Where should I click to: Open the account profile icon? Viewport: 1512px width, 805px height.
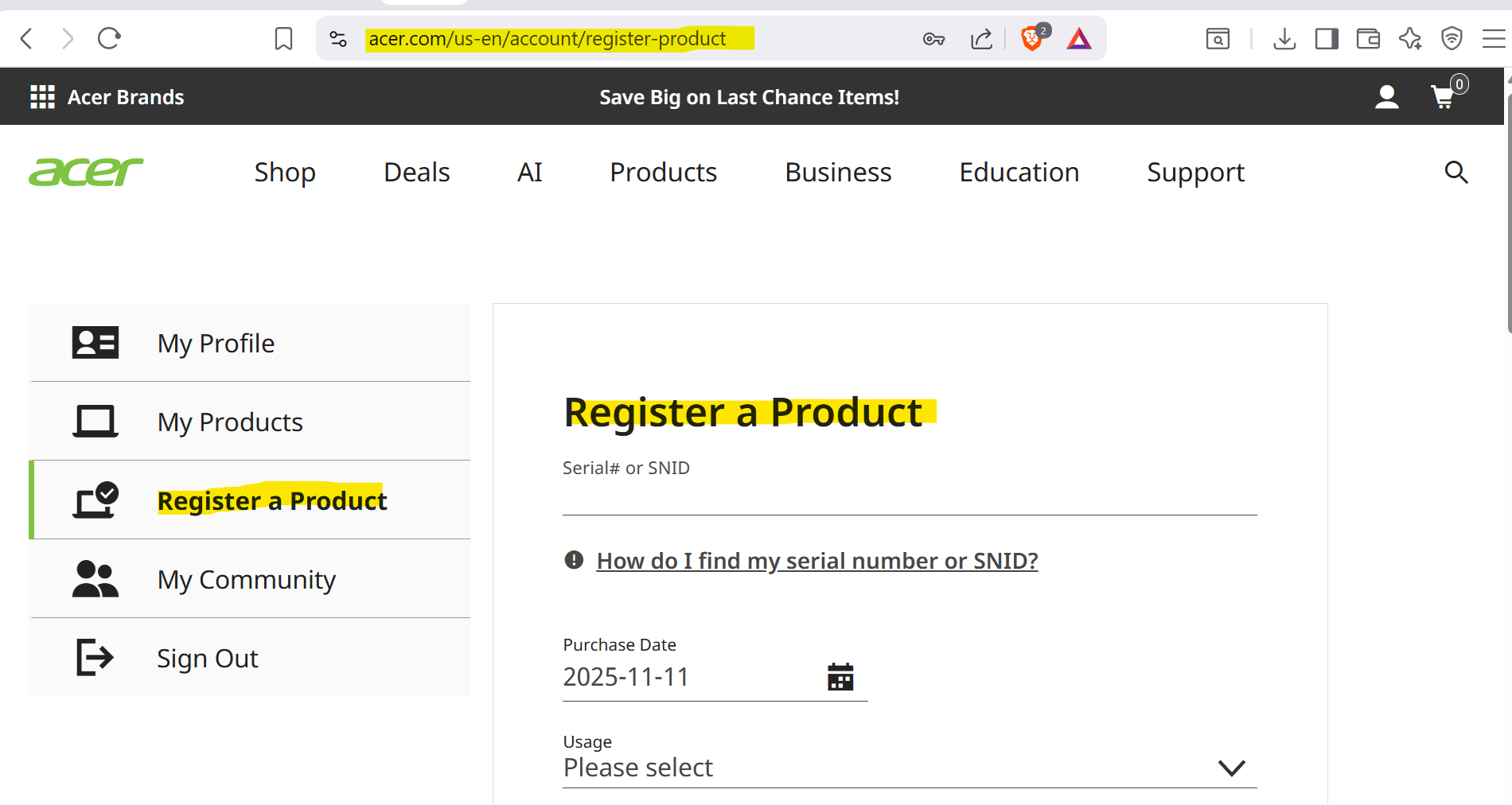click(x=1386, y=96)
